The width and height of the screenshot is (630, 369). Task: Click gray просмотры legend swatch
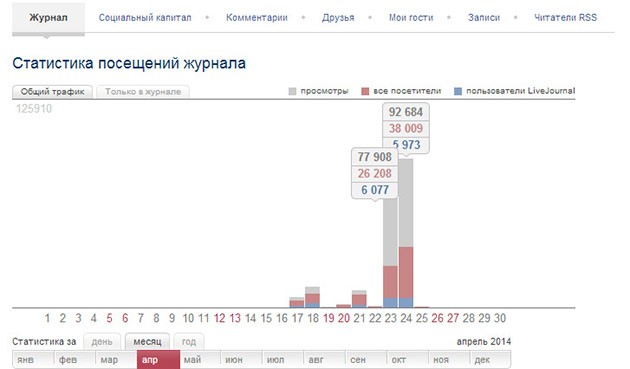click(x=292, y=92)
